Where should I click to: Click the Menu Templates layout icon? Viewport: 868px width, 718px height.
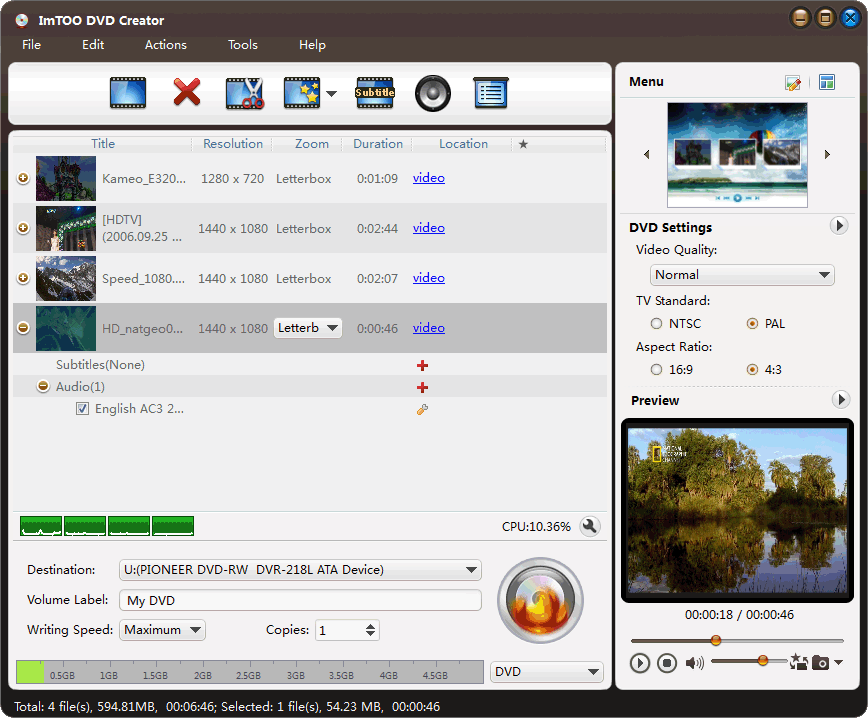[827, 82]
